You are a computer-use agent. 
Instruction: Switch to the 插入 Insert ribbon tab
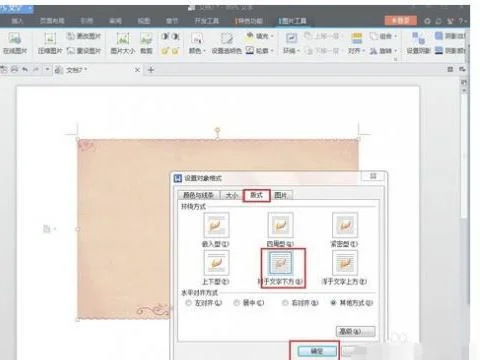tap(17, 21)
